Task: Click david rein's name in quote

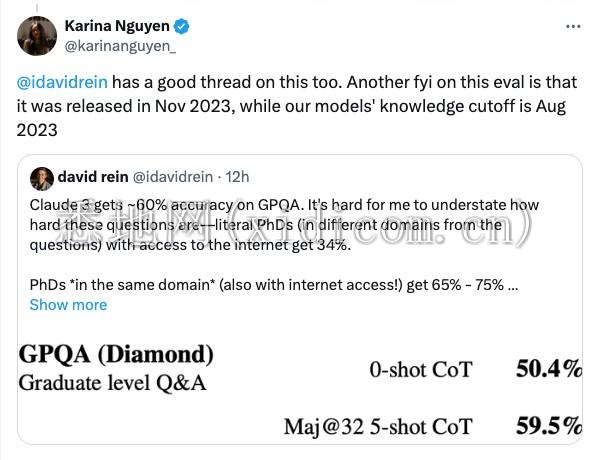Action: pos(93,177)
